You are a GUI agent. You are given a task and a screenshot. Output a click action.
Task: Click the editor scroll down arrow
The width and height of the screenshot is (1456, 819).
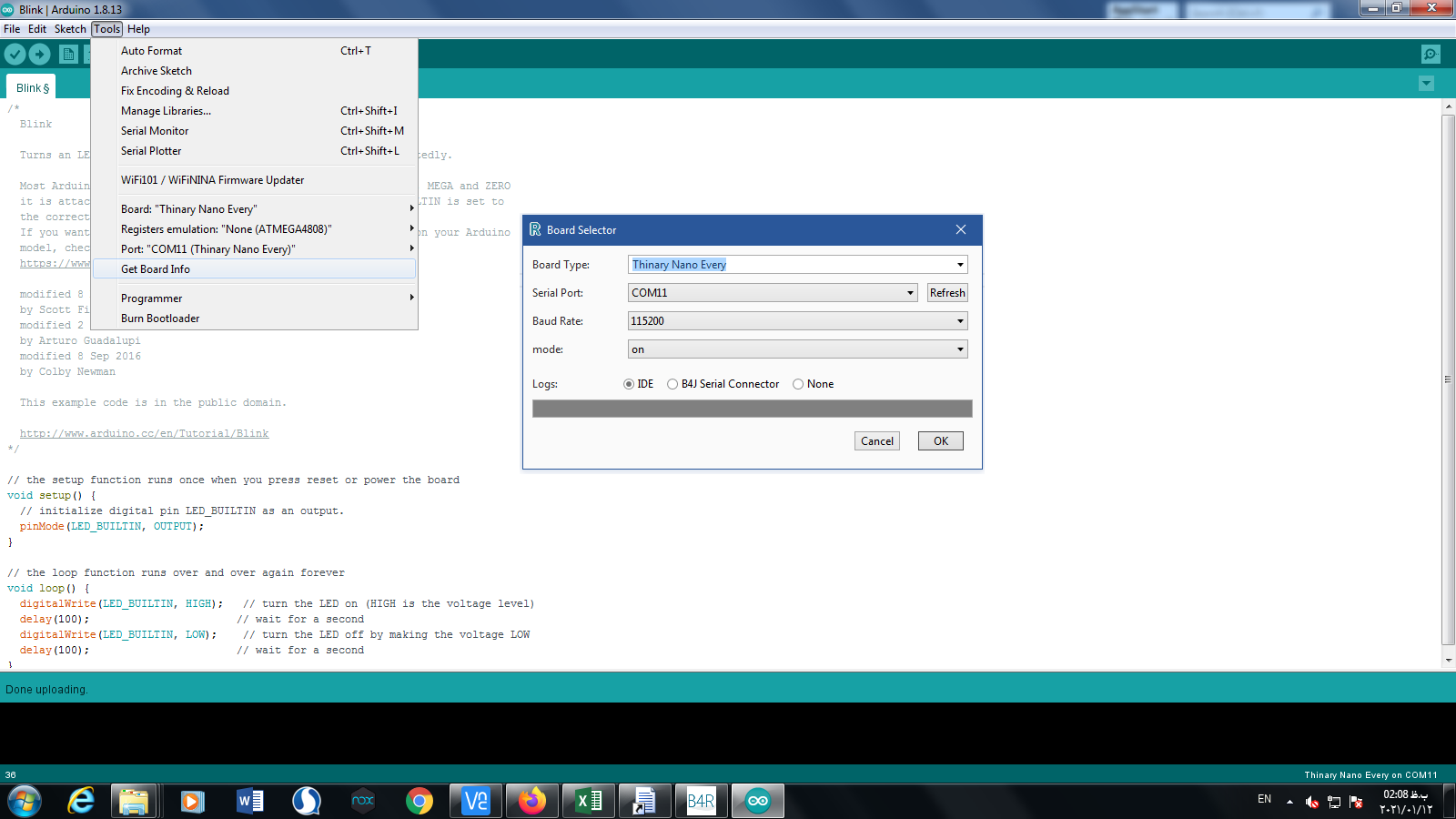1449,661
